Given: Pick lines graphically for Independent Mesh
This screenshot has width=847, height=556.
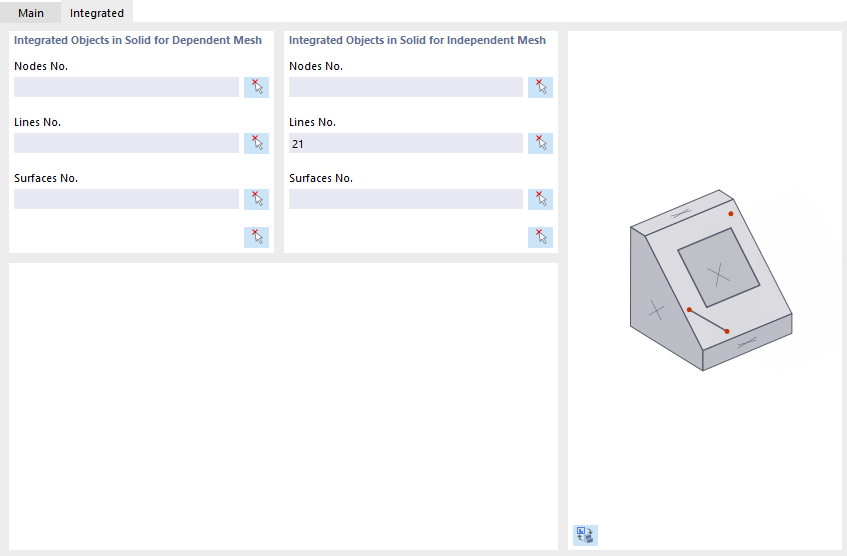Looking at the screenshot, I should 540,143.
